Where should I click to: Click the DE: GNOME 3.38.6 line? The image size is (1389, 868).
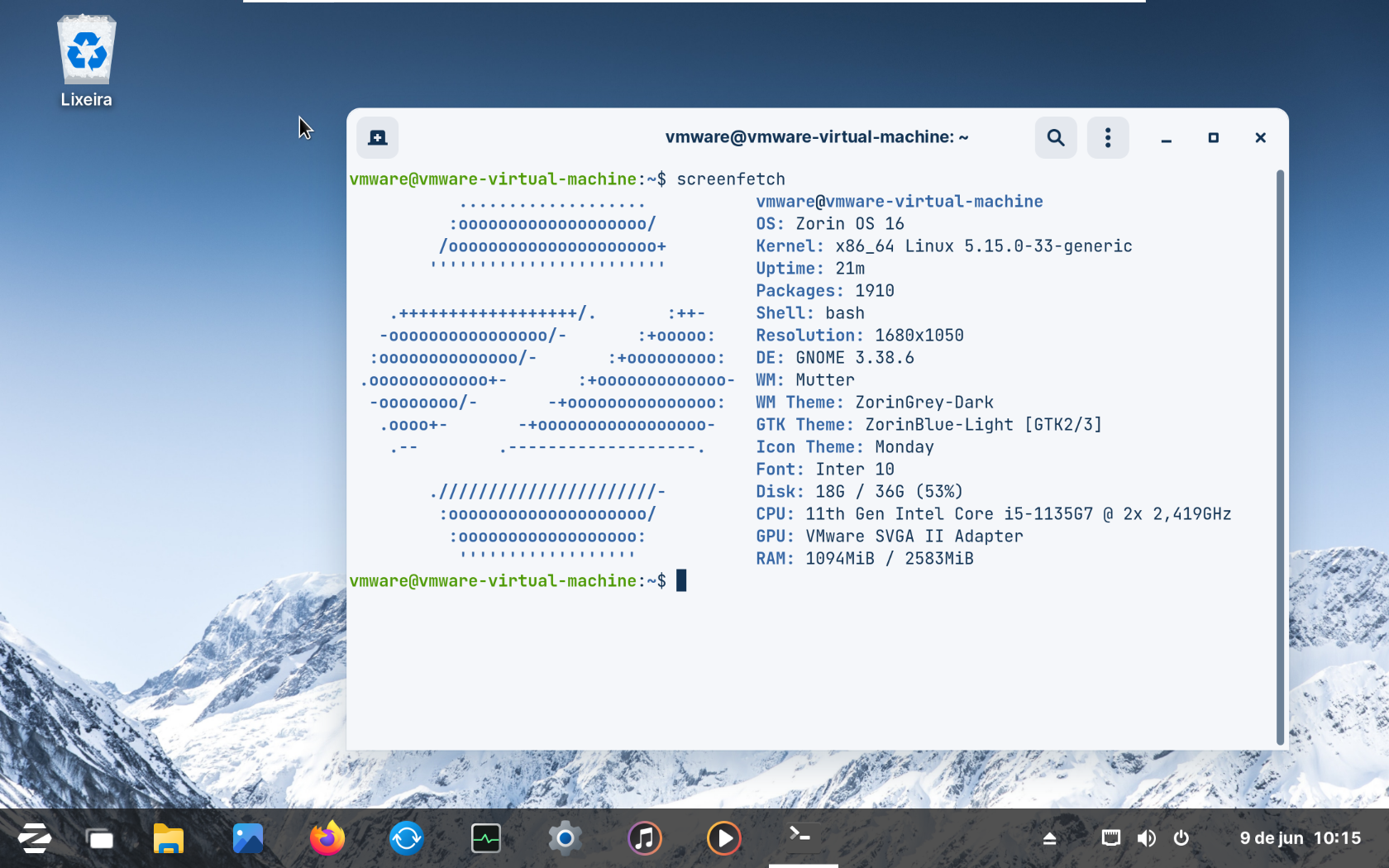835,358
